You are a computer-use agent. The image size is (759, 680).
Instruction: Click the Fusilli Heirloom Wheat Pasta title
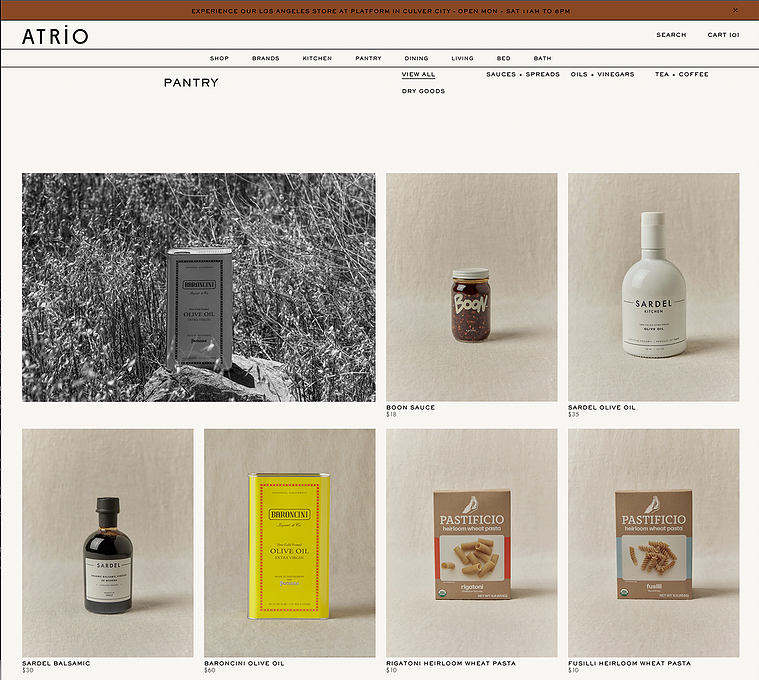pos(630,663)
